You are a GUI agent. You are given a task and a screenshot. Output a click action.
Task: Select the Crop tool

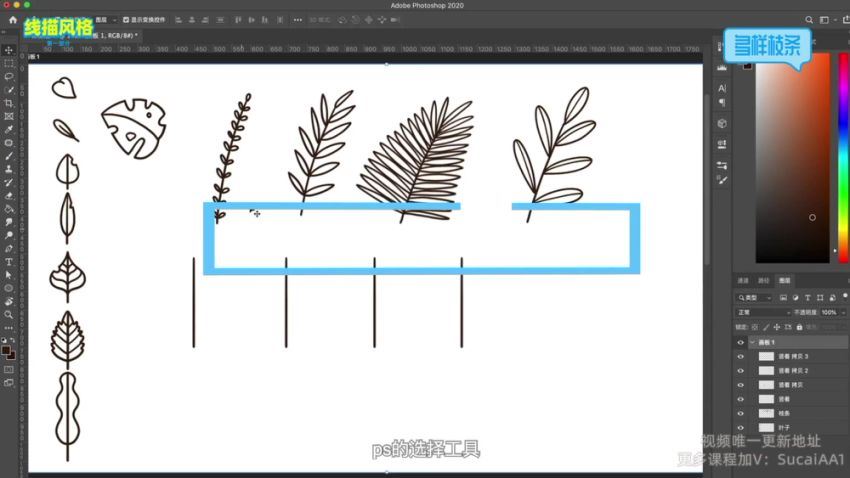pyautogui.click(x=8, y=103)
